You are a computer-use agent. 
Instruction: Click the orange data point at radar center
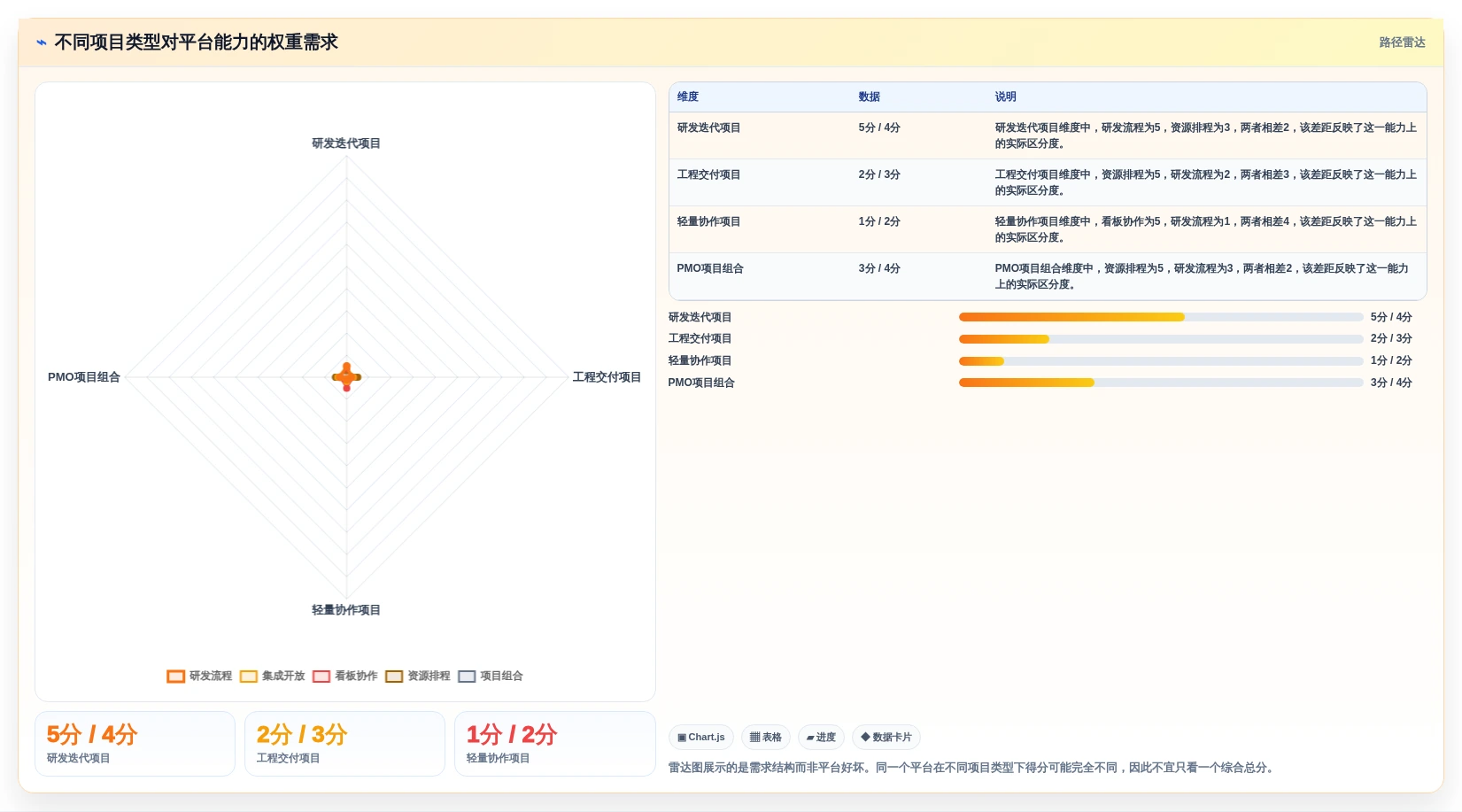tap(346, 377)
